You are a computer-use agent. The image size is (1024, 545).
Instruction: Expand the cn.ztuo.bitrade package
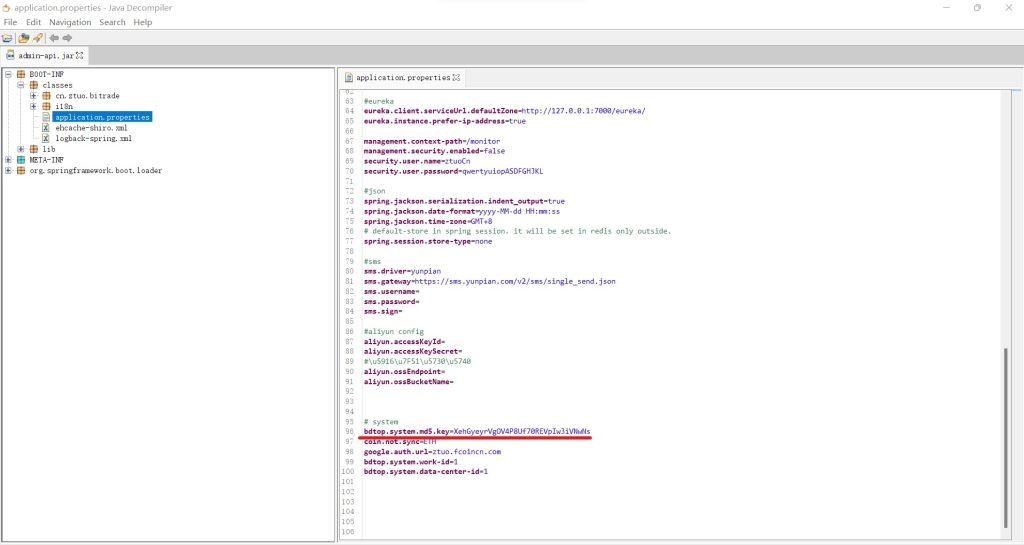(x=33, y=96)
